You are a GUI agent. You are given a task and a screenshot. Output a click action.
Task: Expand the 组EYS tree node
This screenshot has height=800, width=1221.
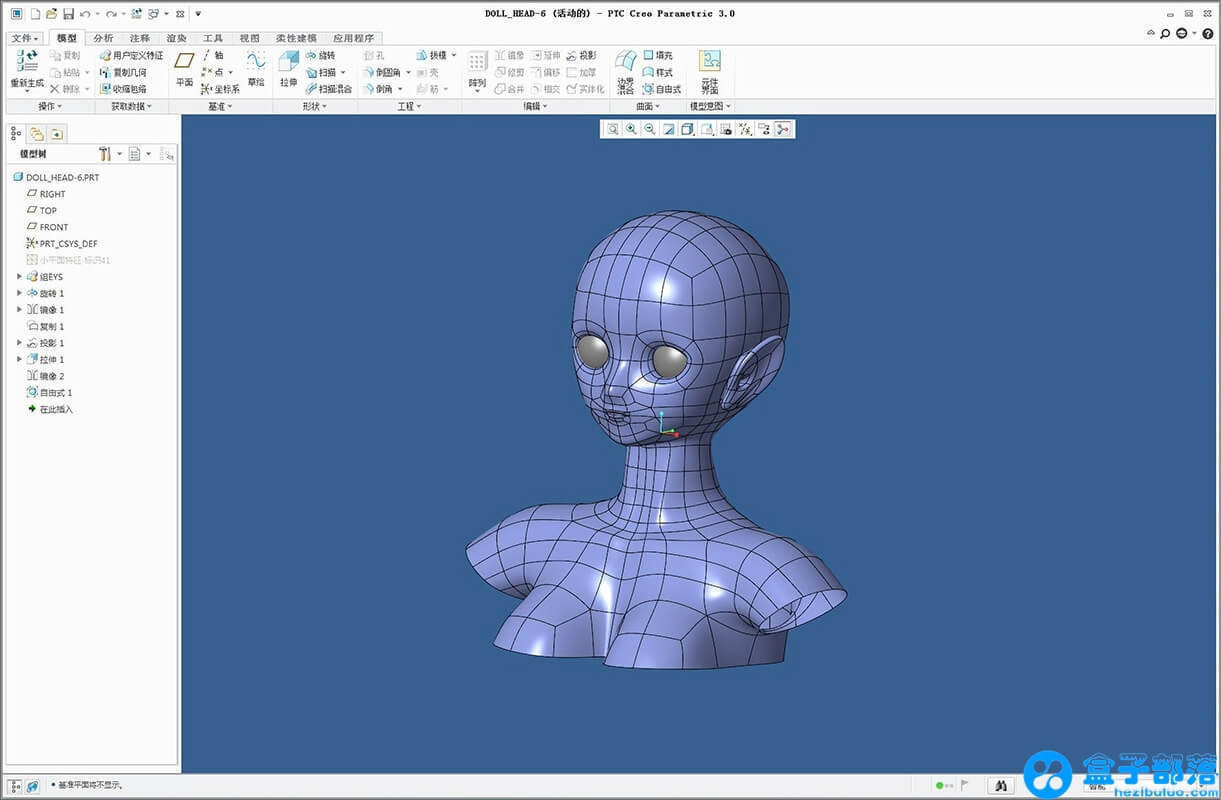[19, 277]
